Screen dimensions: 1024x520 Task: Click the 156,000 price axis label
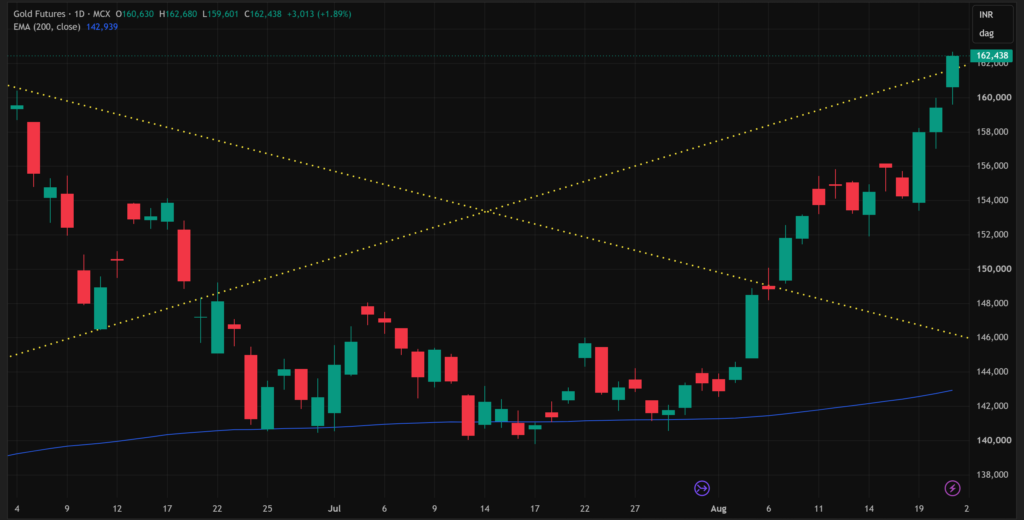tap(993, 166)
